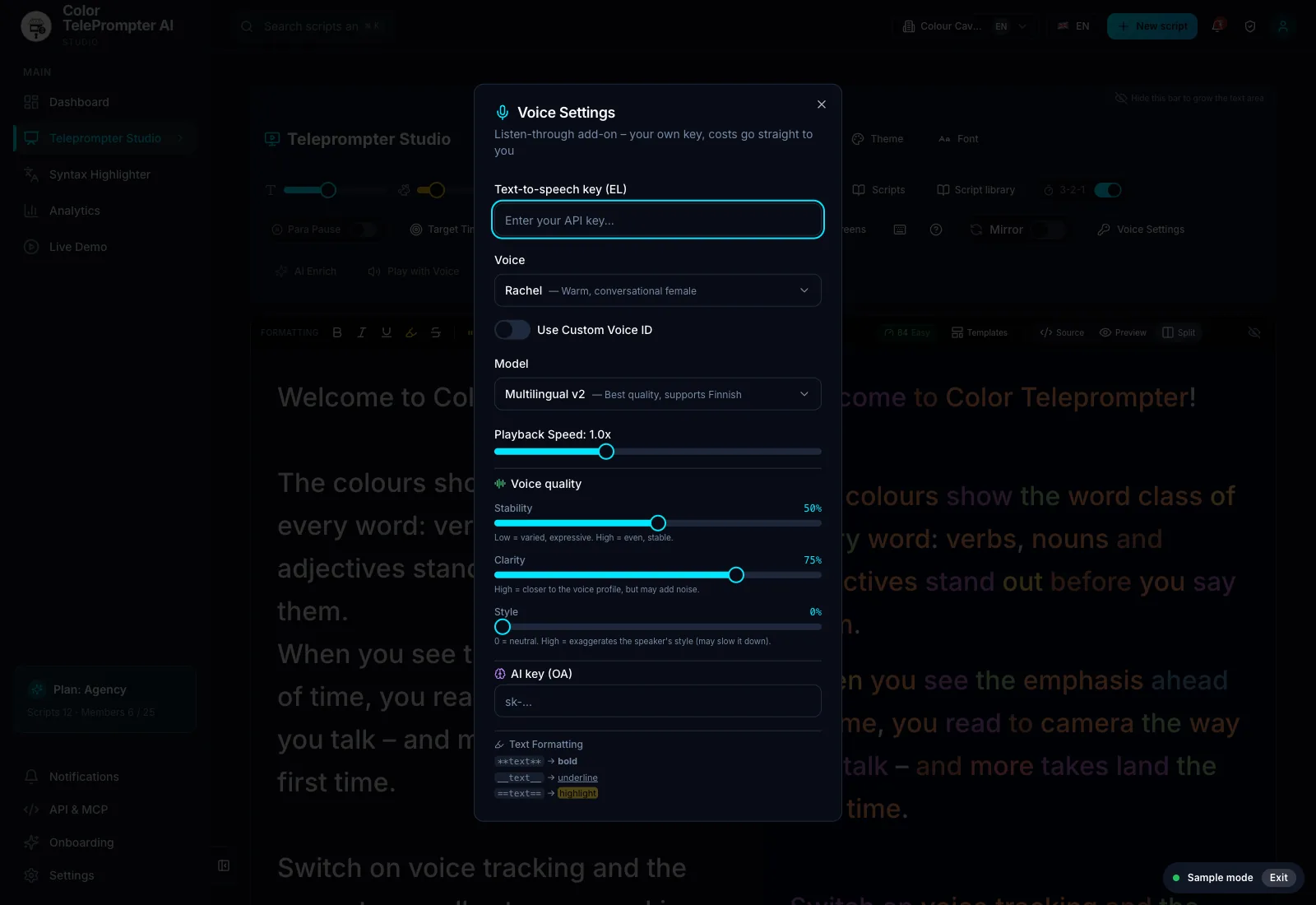Switch to Split view

coord(1179,332)
